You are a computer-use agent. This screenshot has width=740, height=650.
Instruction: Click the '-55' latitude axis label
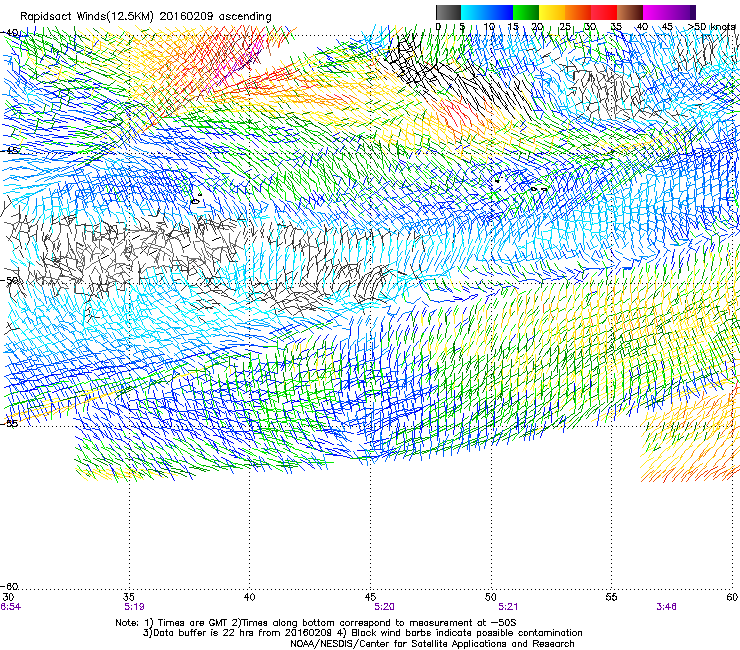click(11, 423)
